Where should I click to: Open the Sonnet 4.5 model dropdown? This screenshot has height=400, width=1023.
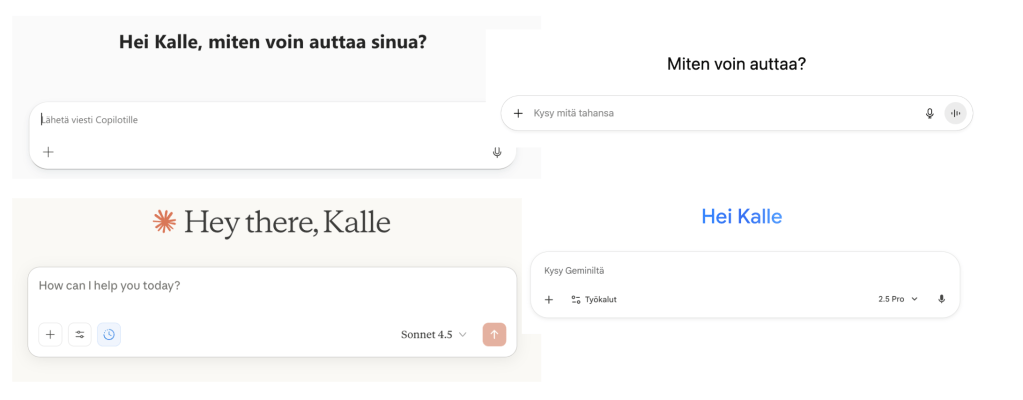pos(433,335)
